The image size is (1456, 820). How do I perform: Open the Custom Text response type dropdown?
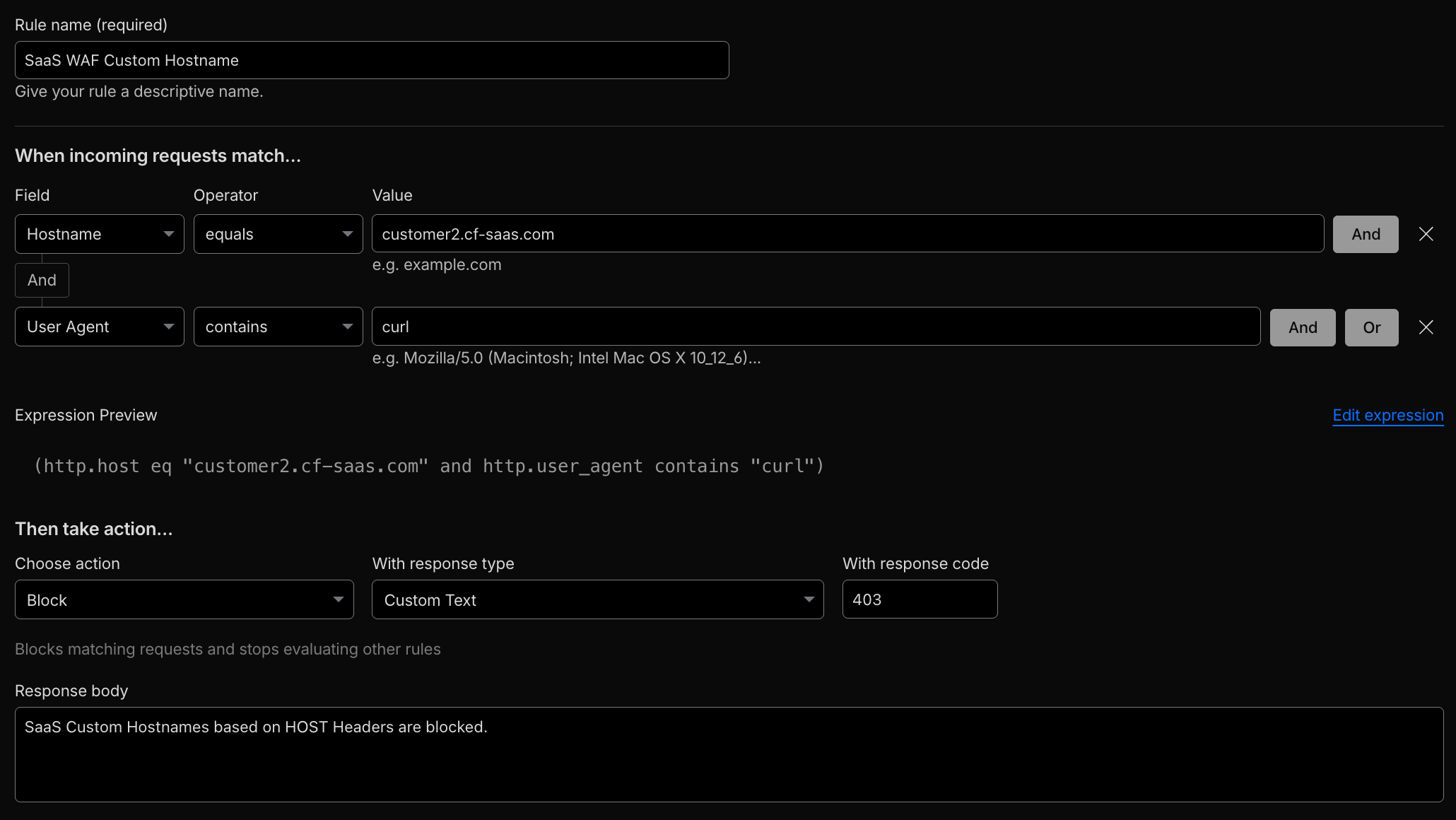[597, 599]
